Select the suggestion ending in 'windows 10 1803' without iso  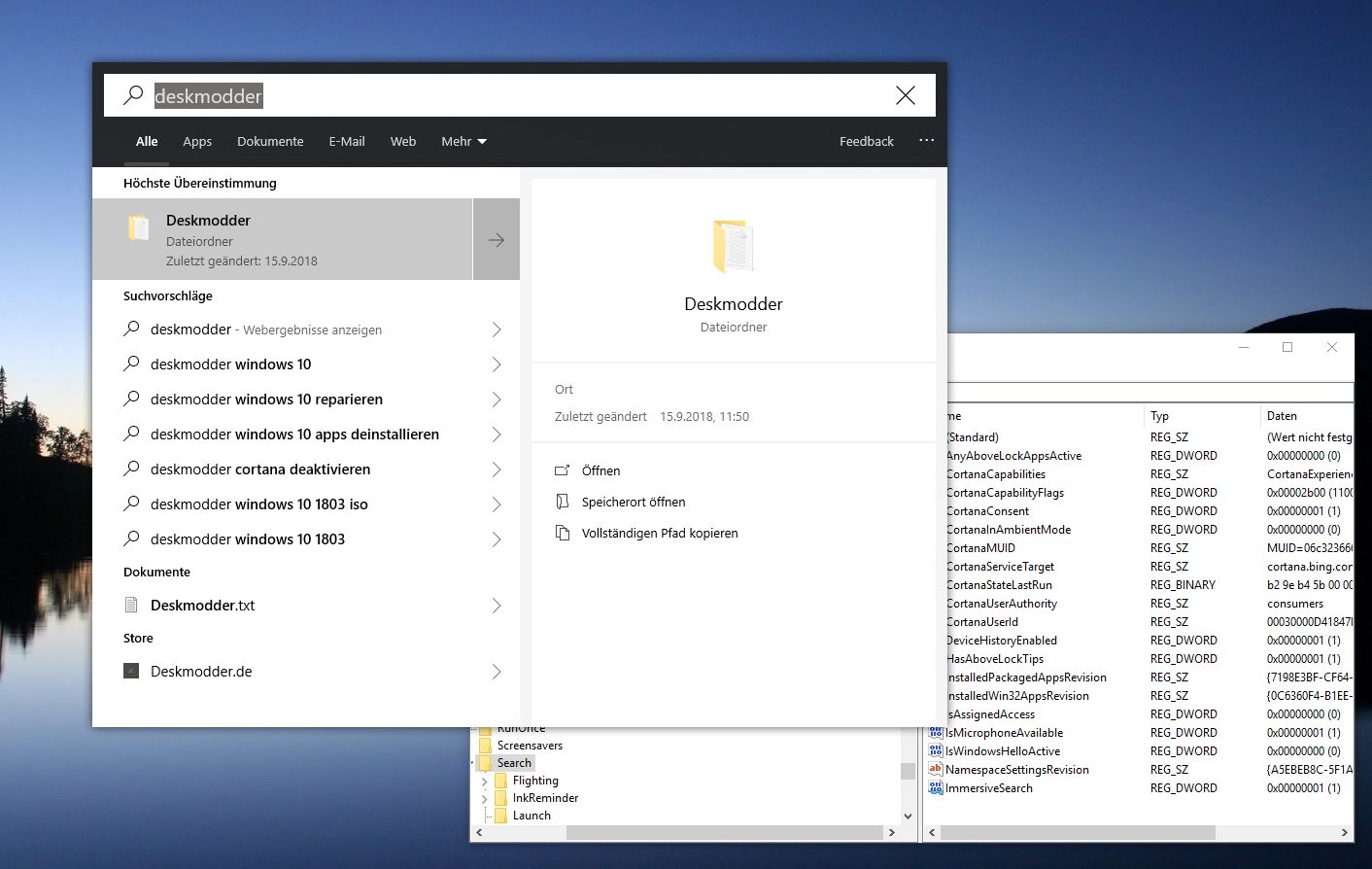coord(306,539)
